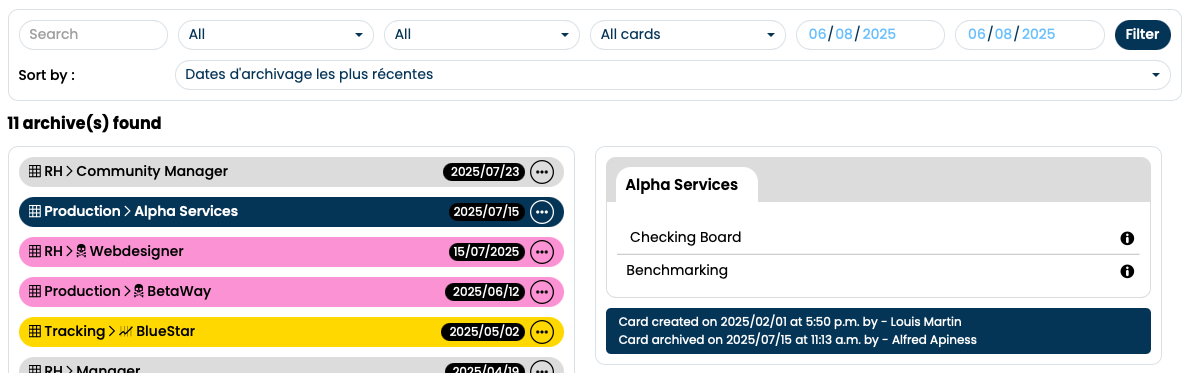Show info for Checking Board
This screenshot has height=373, width=1192.
pos(1127,239)
